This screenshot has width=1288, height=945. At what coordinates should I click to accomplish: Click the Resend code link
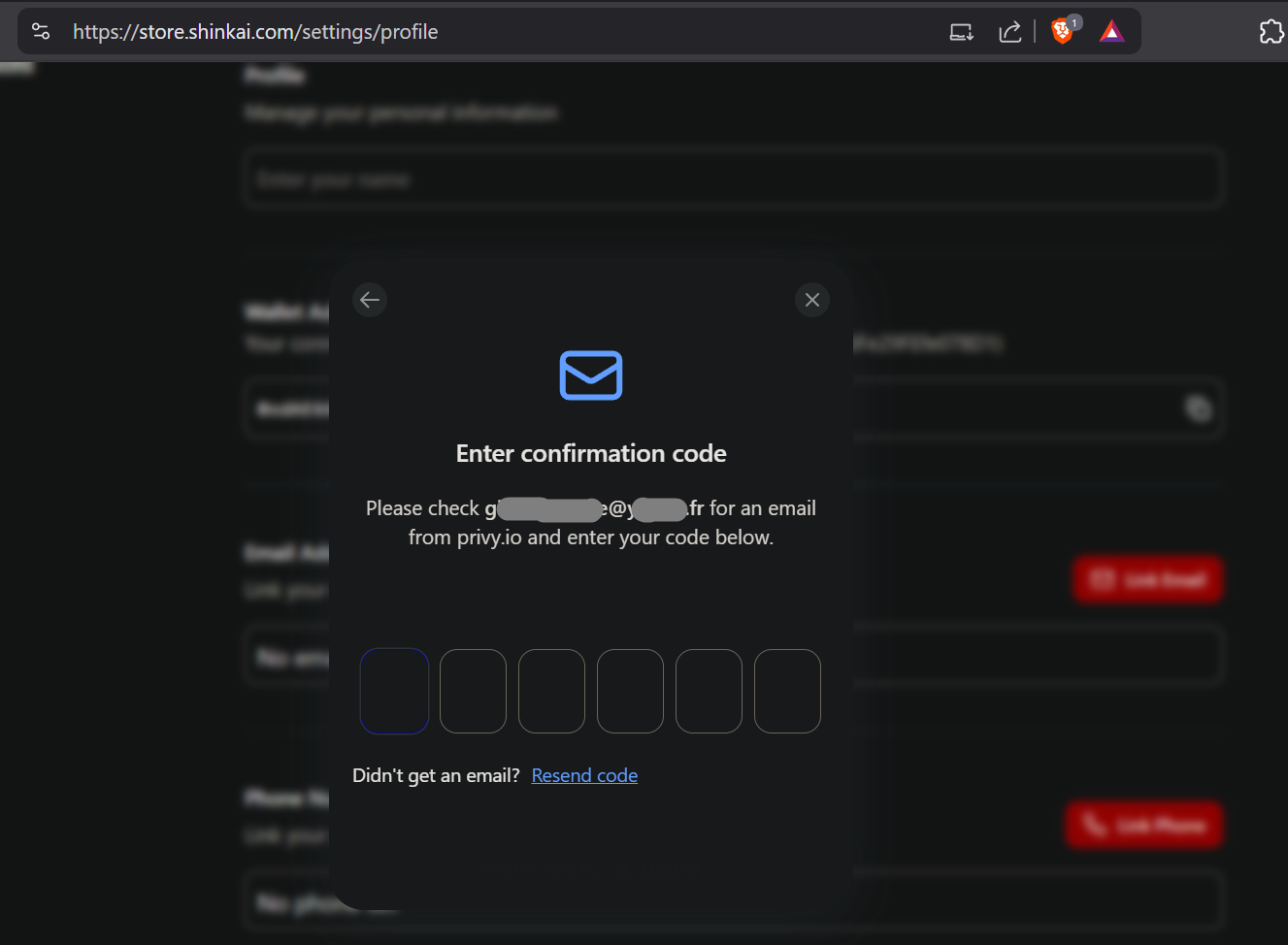point(584,775)
